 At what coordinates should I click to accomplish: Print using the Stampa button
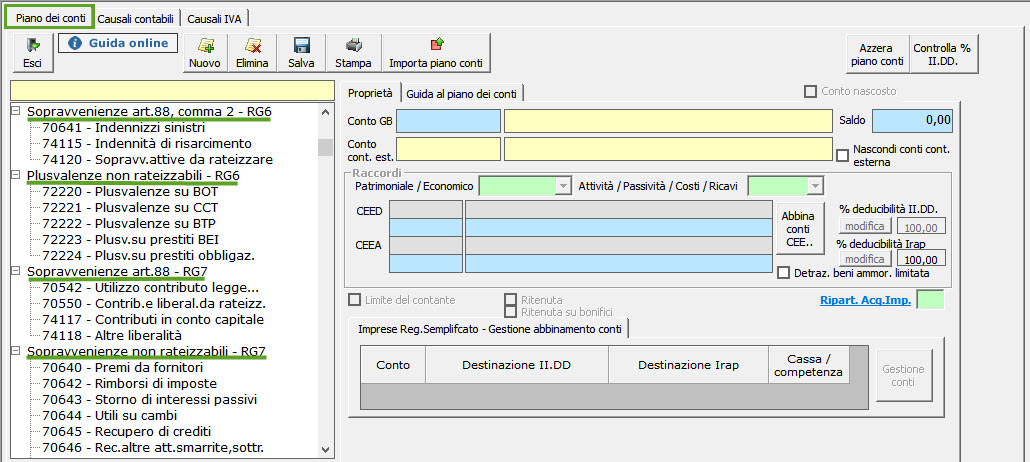click(x=353, y=53)
